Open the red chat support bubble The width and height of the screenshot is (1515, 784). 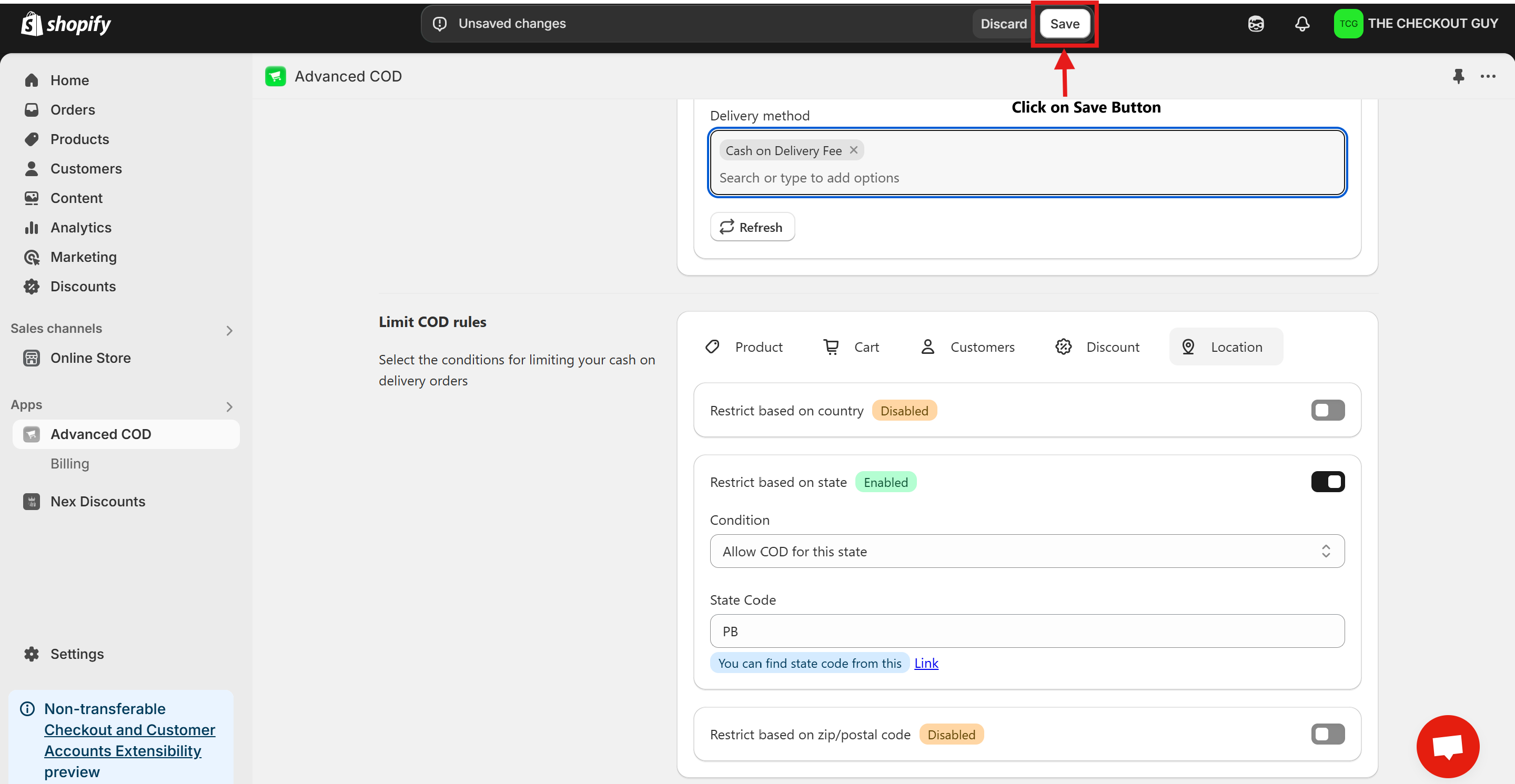(1447, 746)
